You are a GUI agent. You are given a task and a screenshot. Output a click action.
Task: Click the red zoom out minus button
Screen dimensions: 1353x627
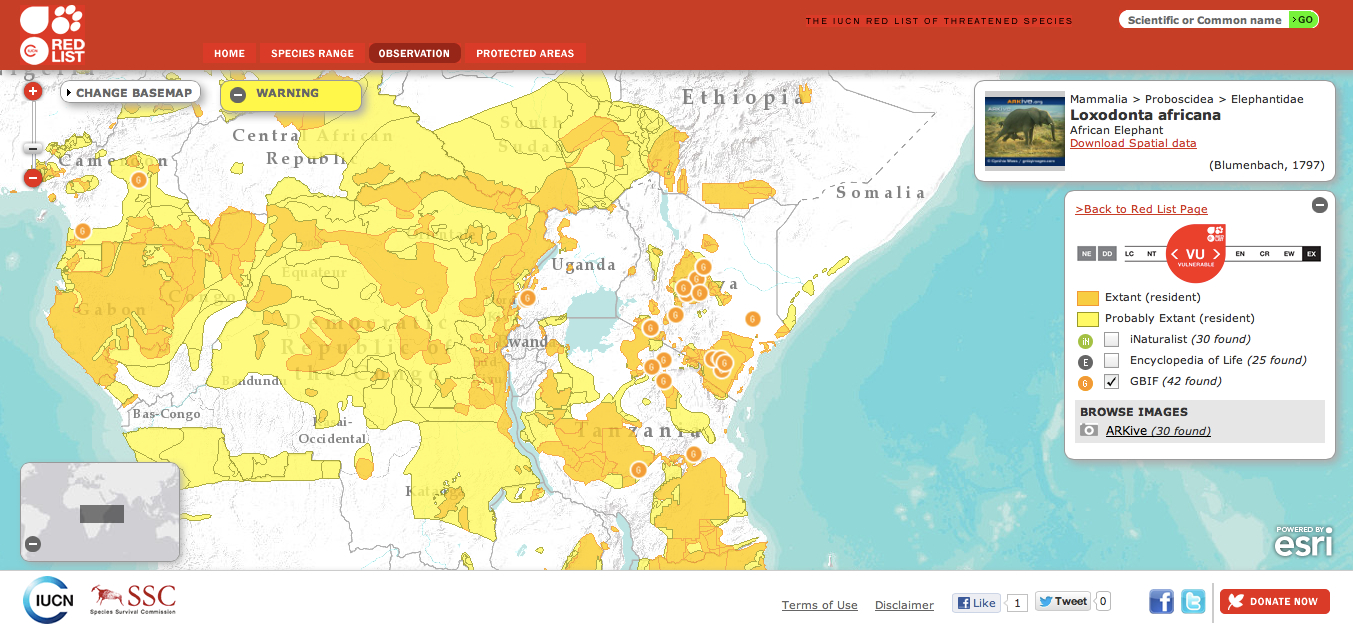pos(32,178)
